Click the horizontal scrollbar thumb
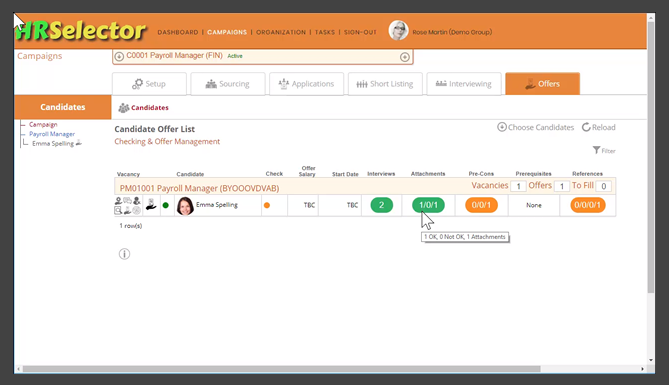Image resolution: width=669 pixels, height=385 pixels. tap(282, 369)
